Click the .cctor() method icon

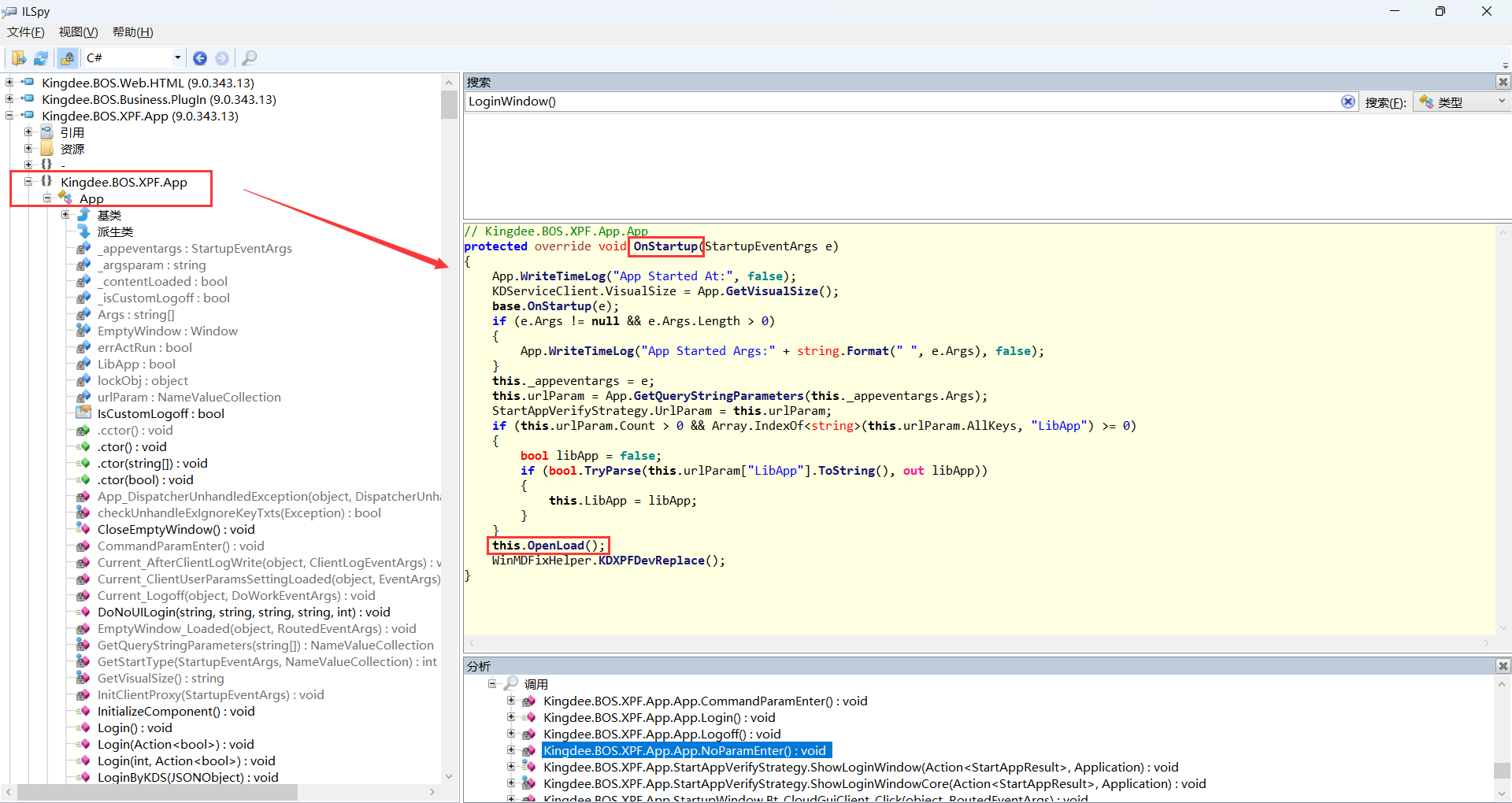83,430
